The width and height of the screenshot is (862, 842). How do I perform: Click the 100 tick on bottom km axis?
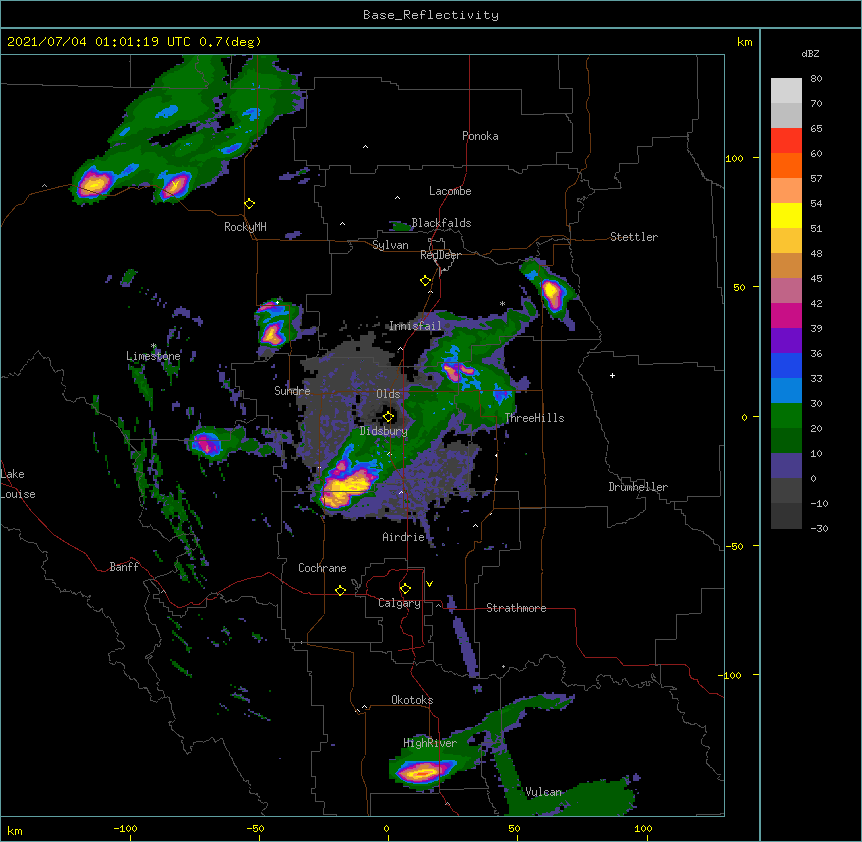(643, 828)
